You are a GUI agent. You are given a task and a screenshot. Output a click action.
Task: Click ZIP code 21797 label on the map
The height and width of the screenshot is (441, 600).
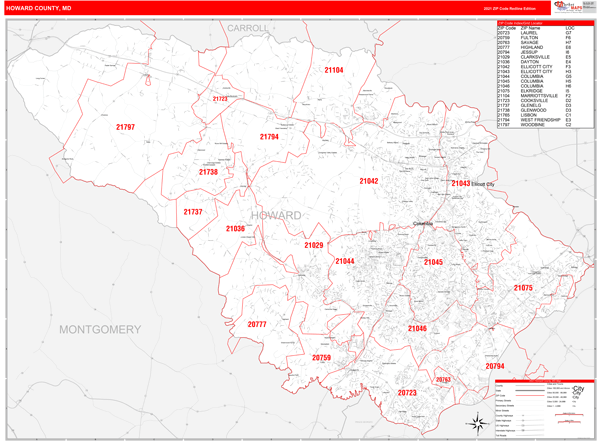point(125,127)
